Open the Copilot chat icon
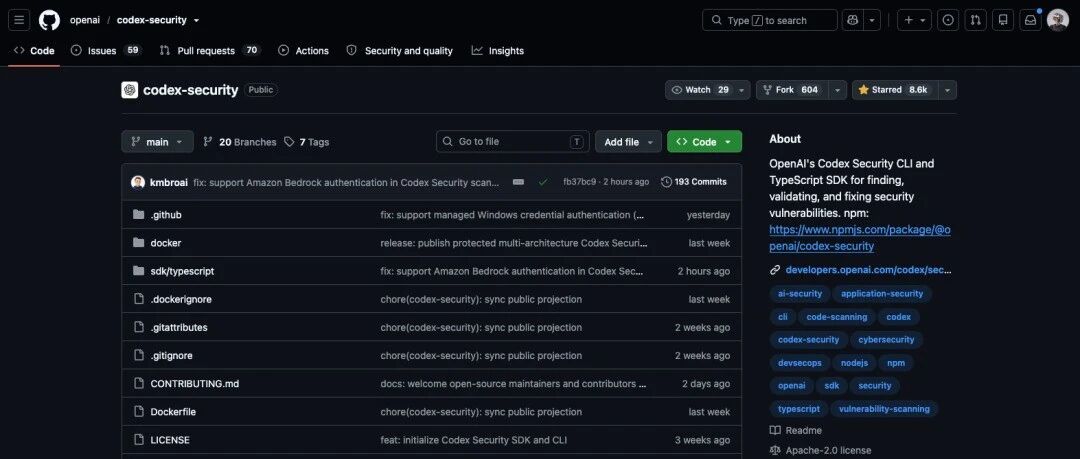 pos(852,20)
